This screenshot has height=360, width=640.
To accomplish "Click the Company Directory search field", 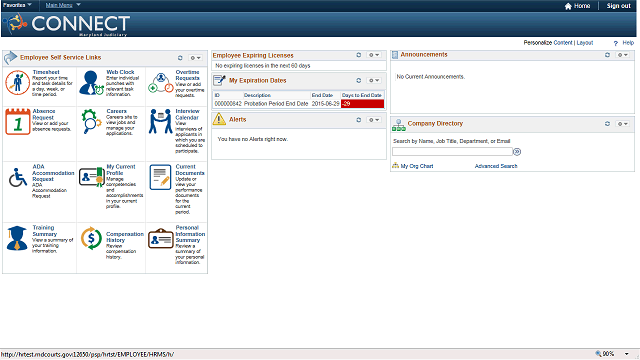I will tap(452, 152).
